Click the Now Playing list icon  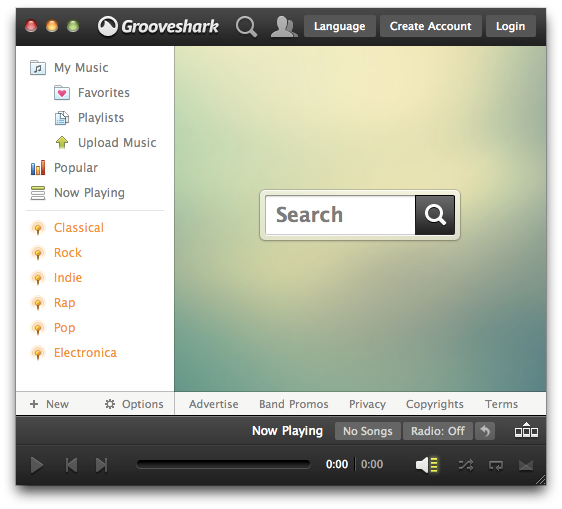pos(38,193)
